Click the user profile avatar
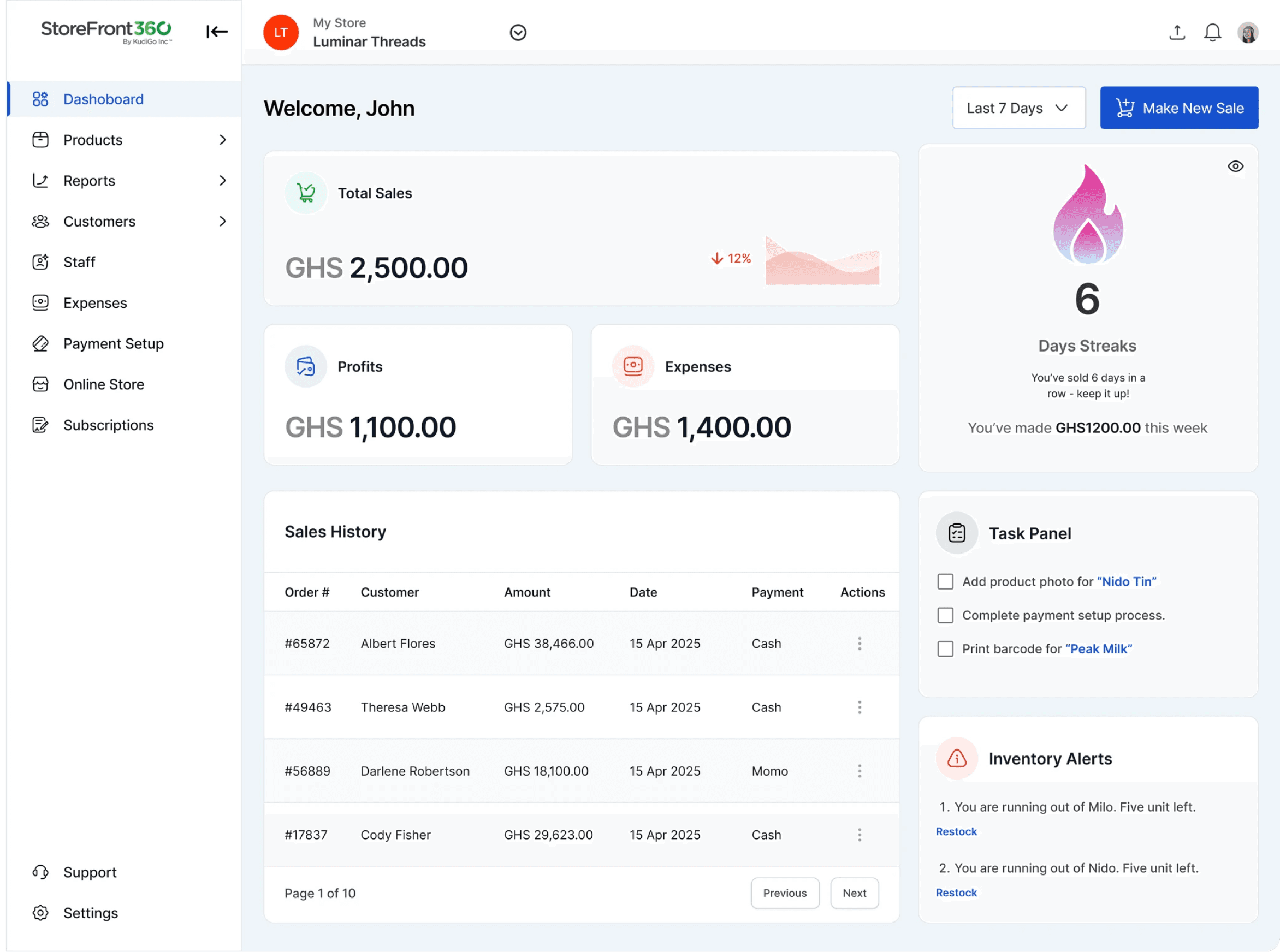1280x952 pixels. pyautogui.click(x=1248, y=32)
